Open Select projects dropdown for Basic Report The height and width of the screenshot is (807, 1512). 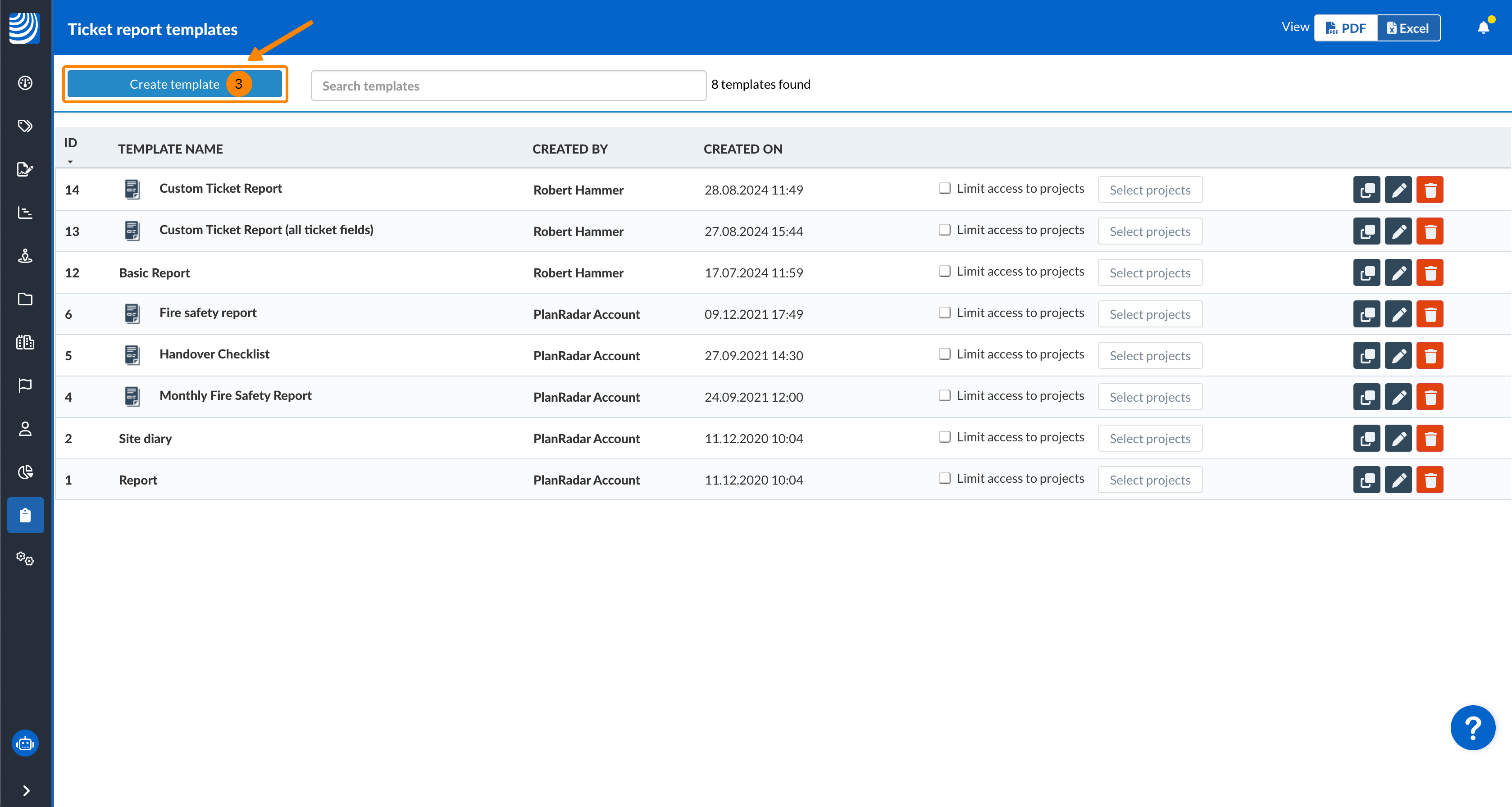[x=1149, y=273]
